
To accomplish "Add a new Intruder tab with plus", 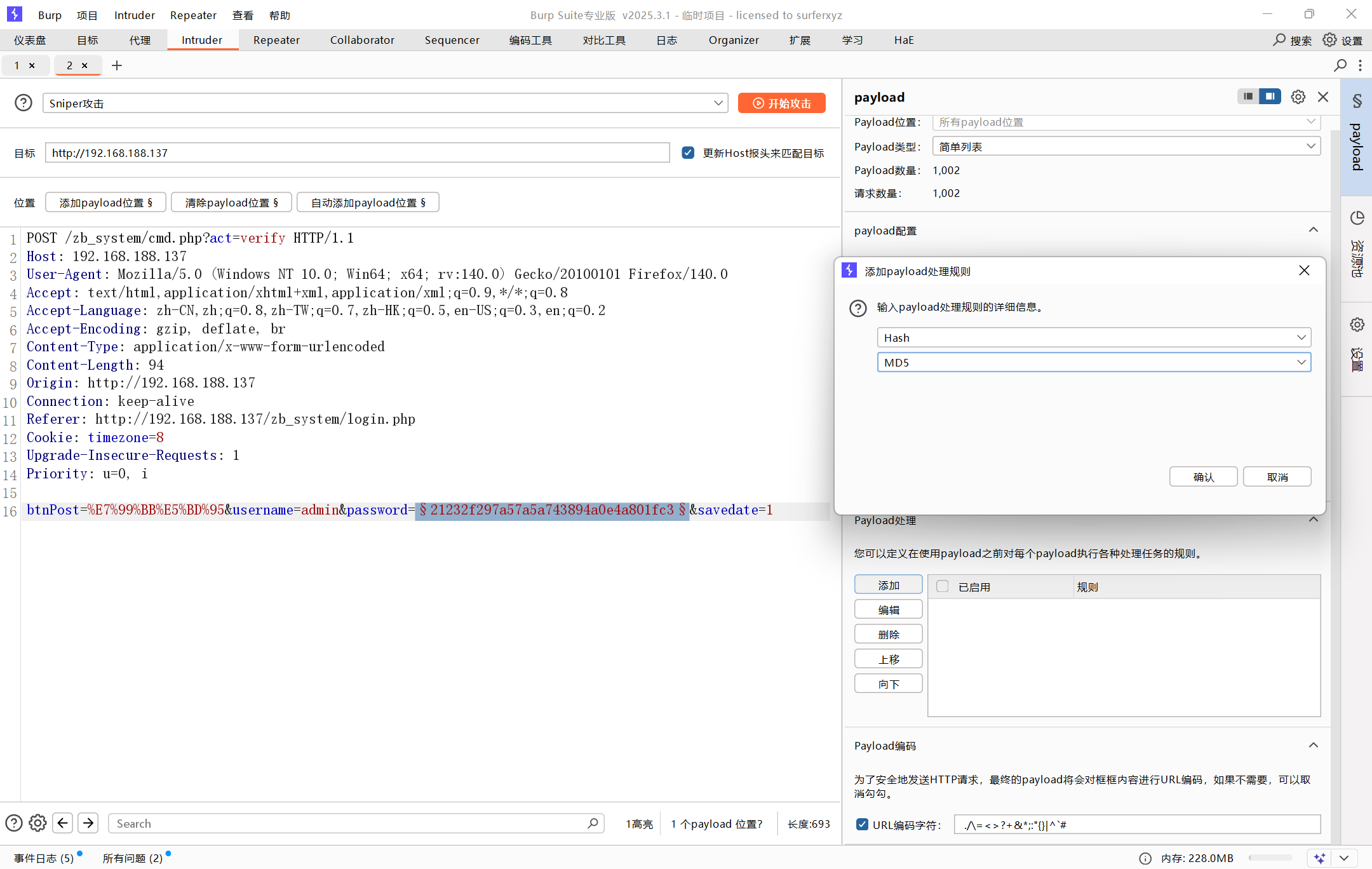I will 117,65.
